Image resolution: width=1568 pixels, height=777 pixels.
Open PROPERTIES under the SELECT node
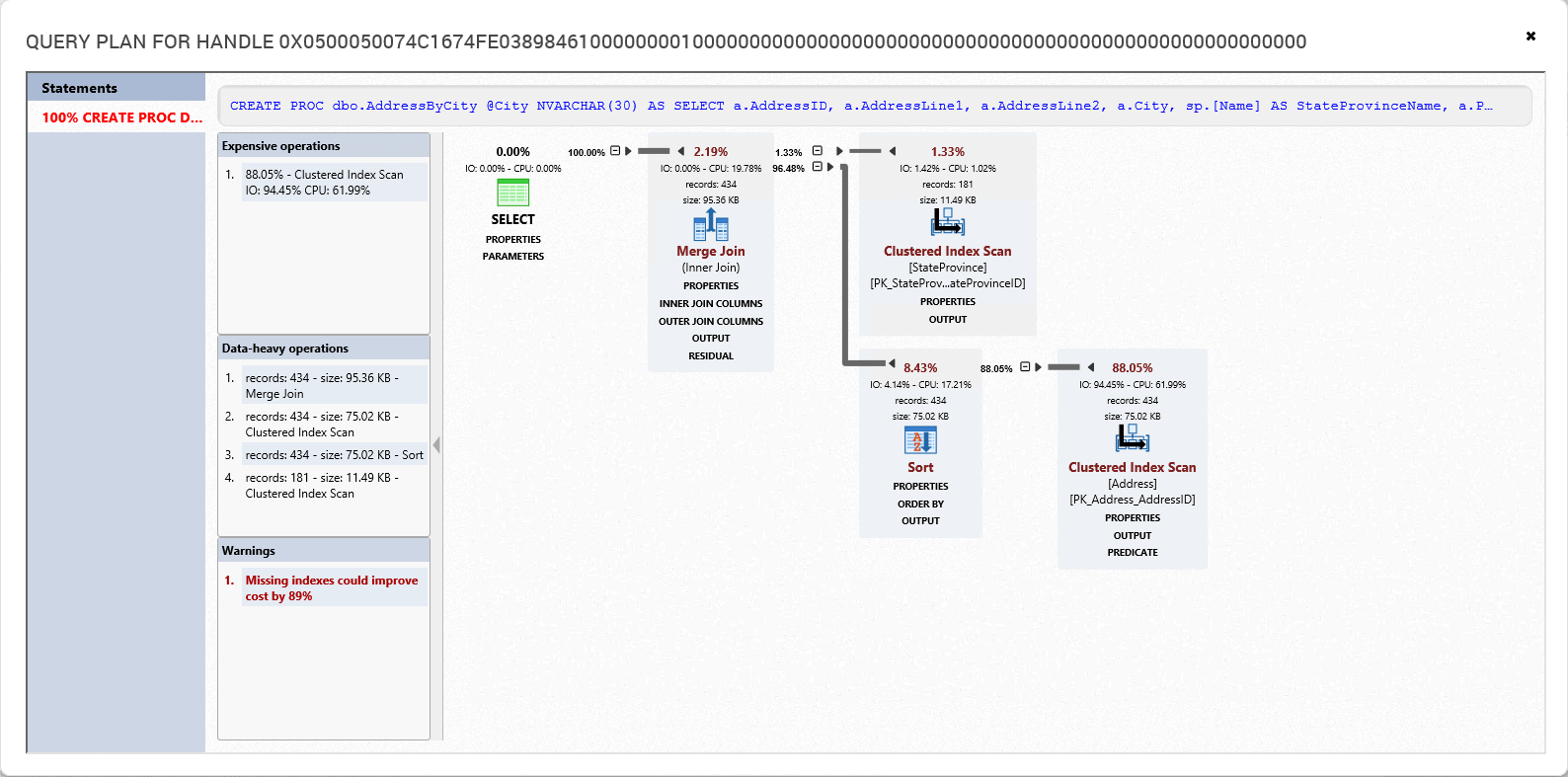click(513, 240)
